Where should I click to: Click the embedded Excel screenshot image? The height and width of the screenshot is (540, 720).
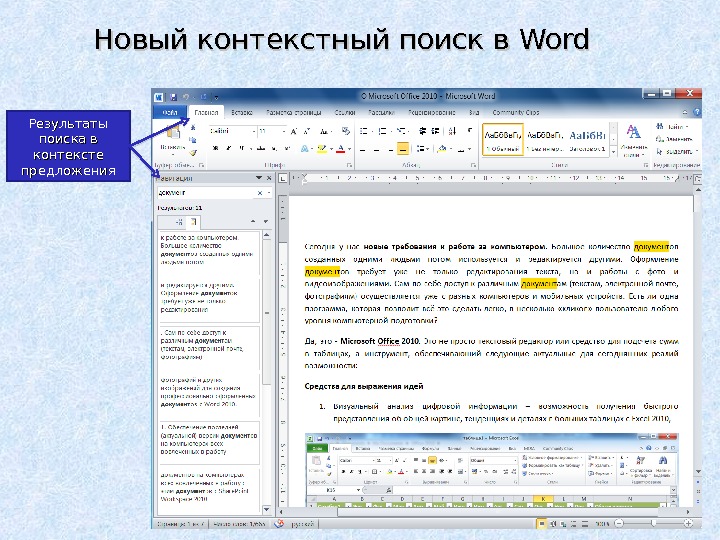tap(491, 470)
